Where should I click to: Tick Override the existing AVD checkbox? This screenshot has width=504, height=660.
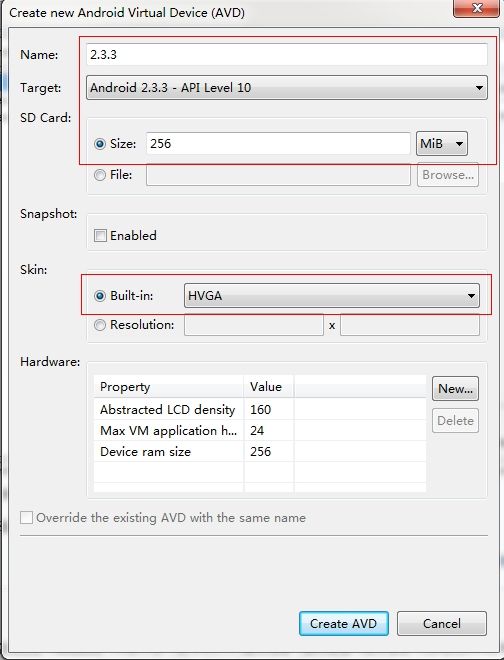tap(26, 517)
